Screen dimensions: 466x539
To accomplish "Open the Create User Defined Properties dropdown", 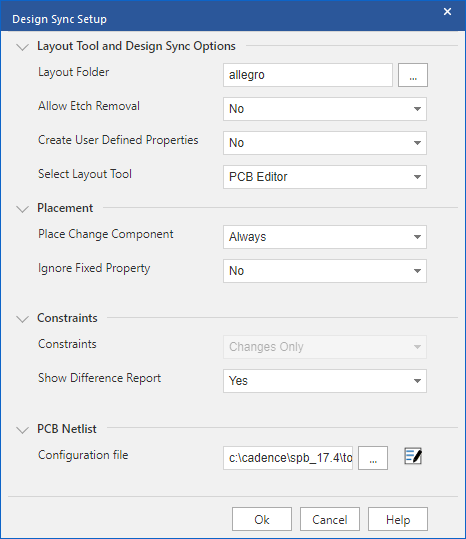I will [x=325, y=143].
